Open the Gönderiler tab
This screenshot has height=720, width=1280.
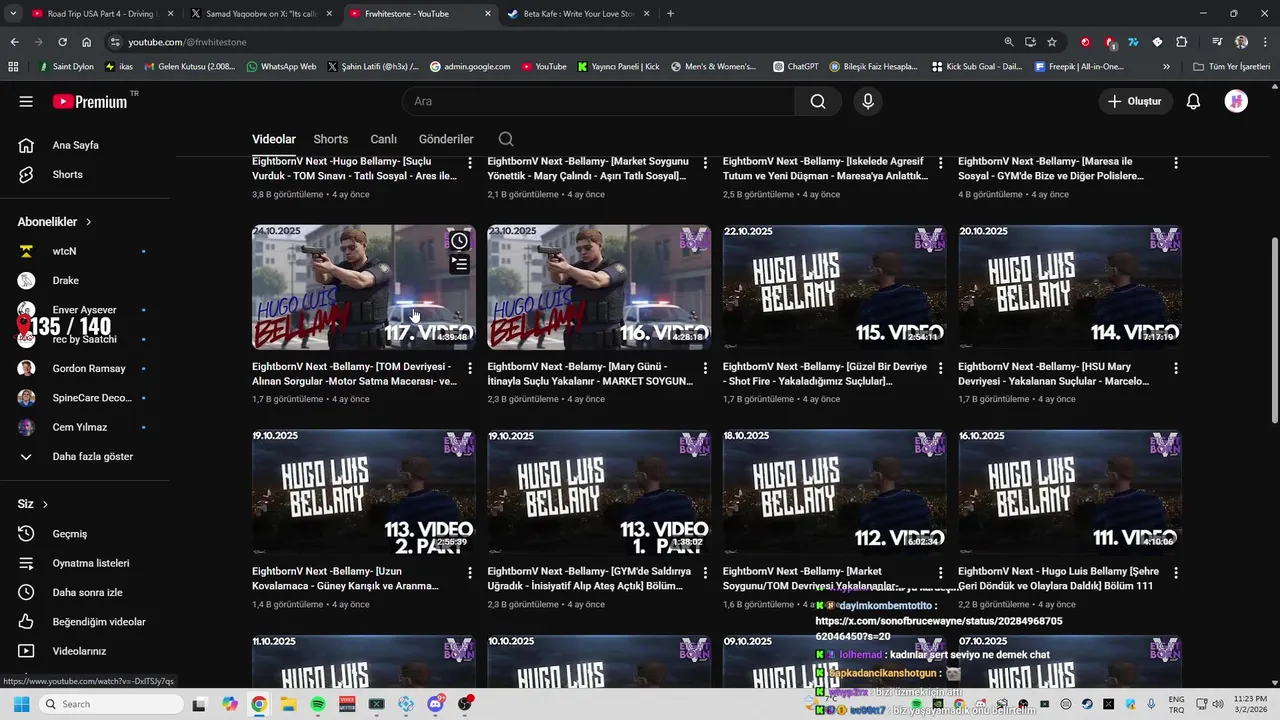click(446, 139)
